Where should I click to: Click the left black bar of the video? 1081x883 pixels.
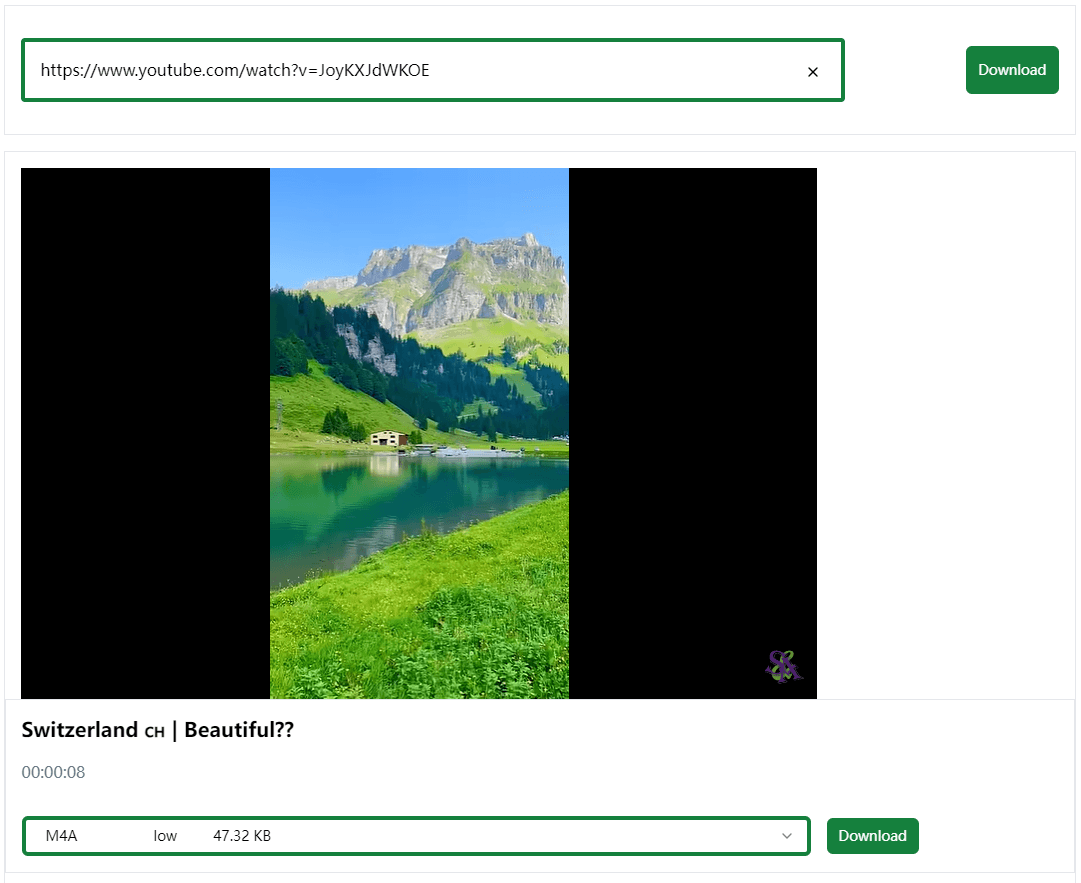(x=145, y=432)
